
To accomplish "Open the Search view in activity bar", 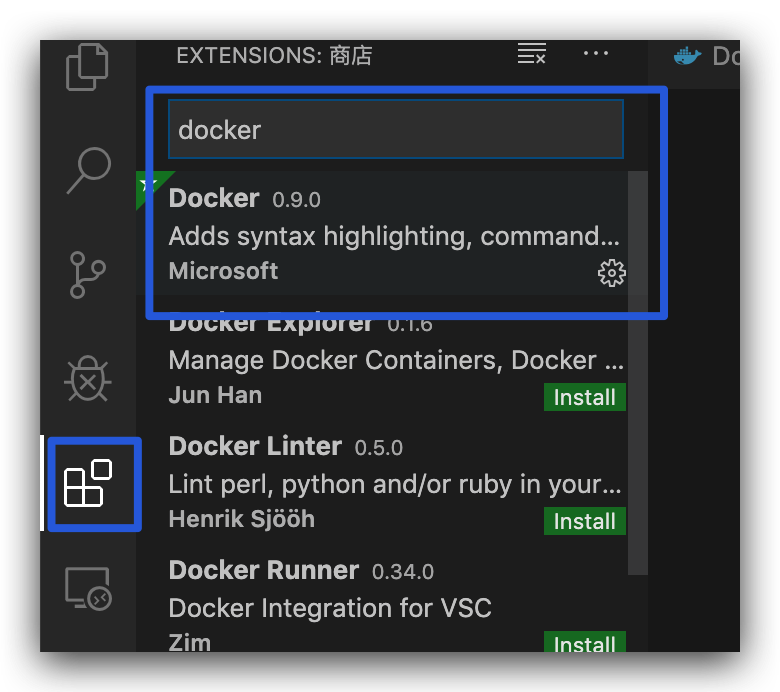I will (88, 170).
